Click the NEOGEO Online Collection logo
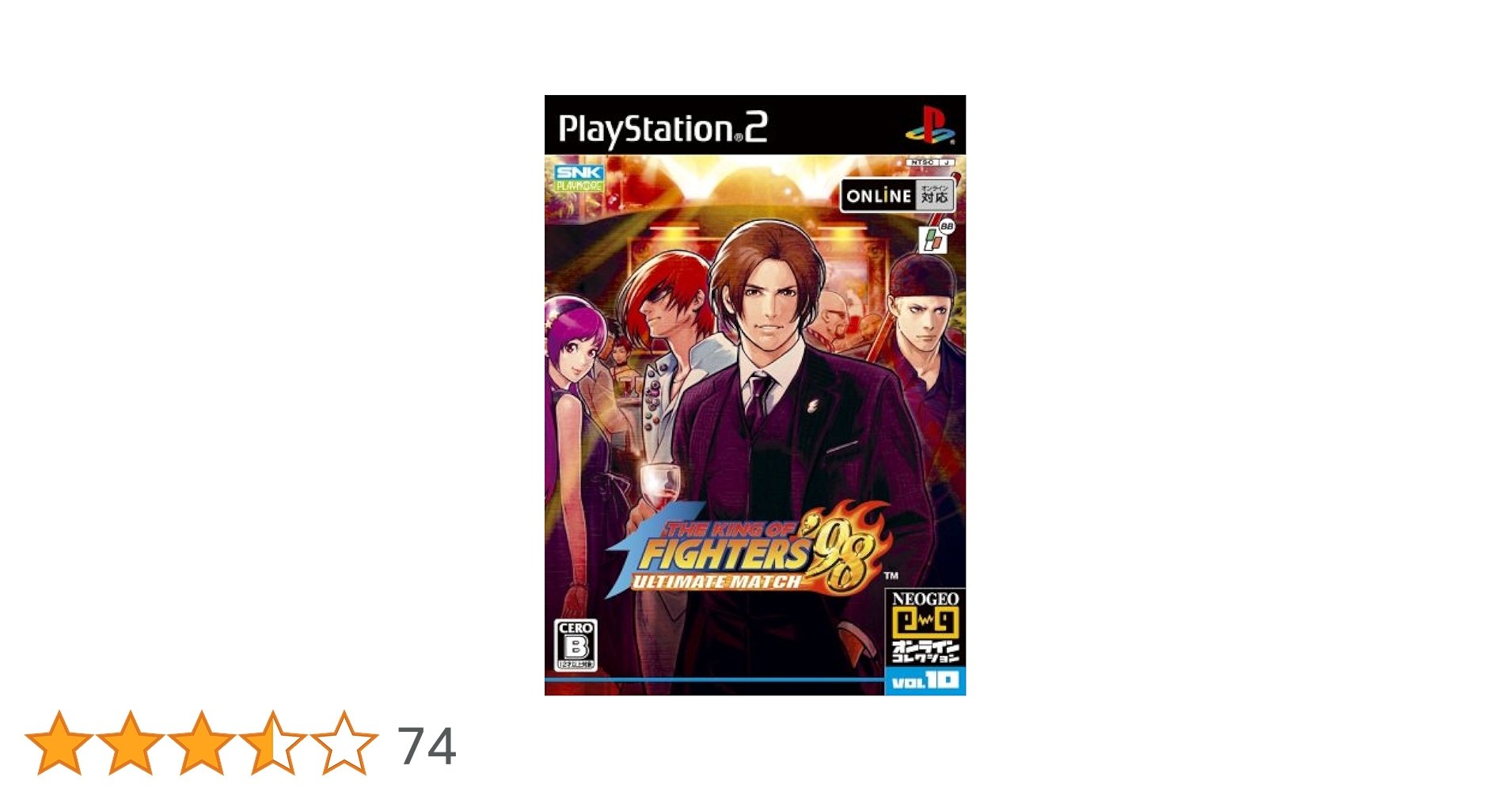Image resolution: width=1512 pixels, height=792 pixels. click(x=925, y=626)
